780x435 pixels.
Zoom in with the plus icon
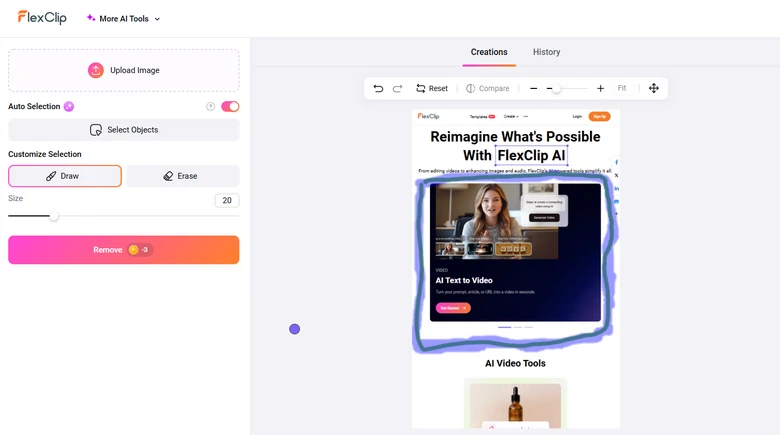pos(600,88)
